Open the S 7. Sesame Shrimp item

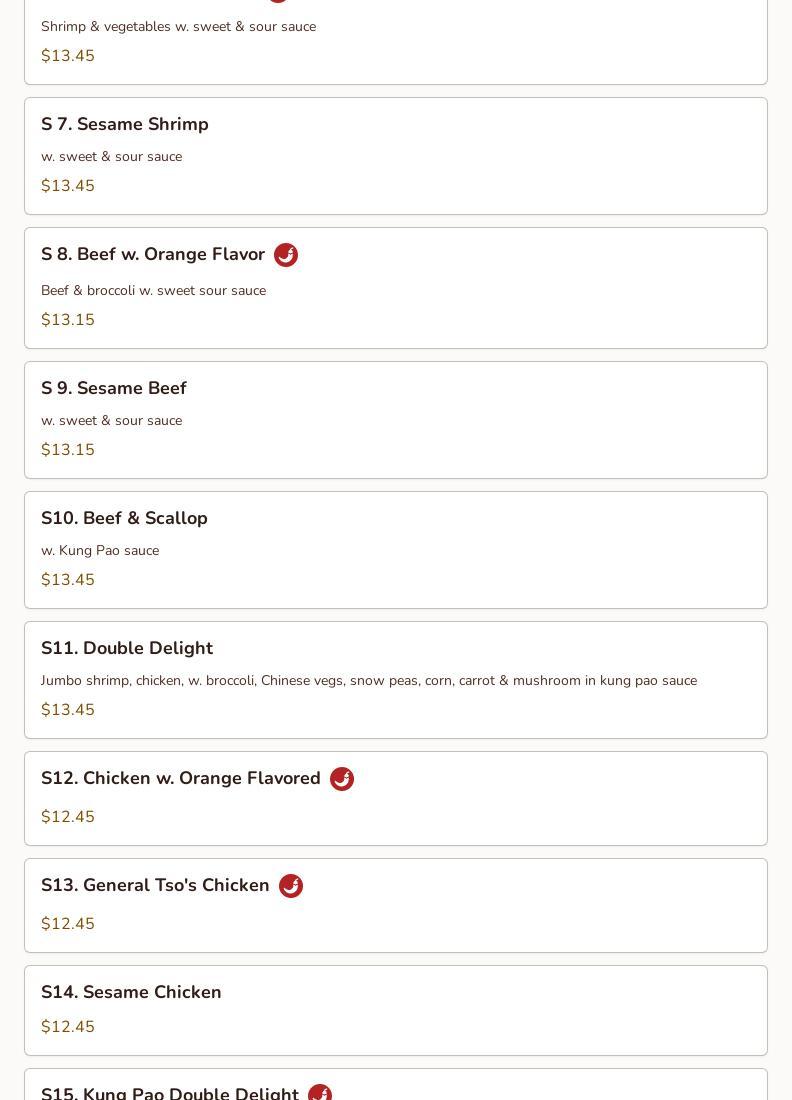125,124
